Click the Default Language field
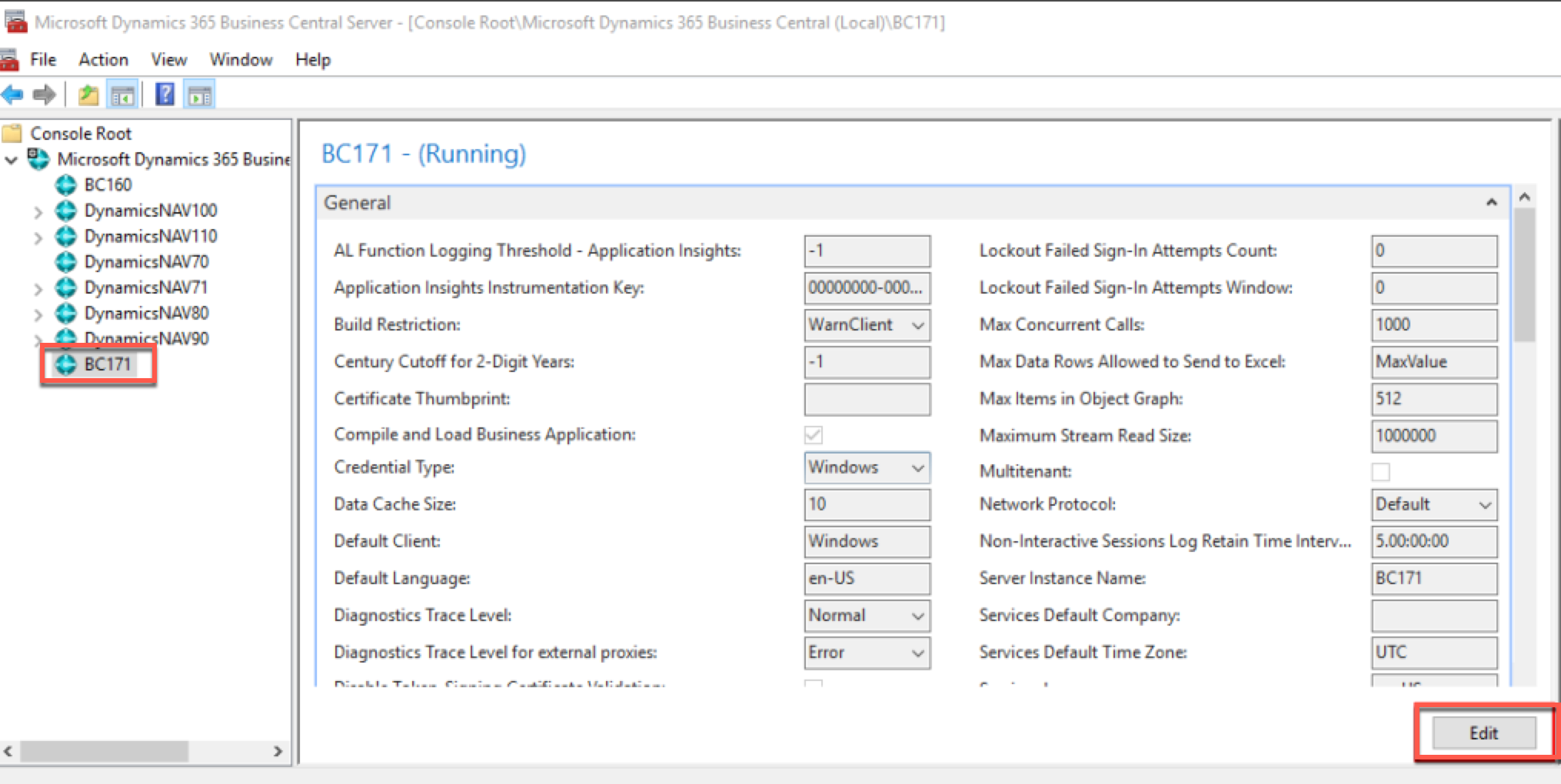This screenshot has height=784, width=1561. tap(867, 578)
